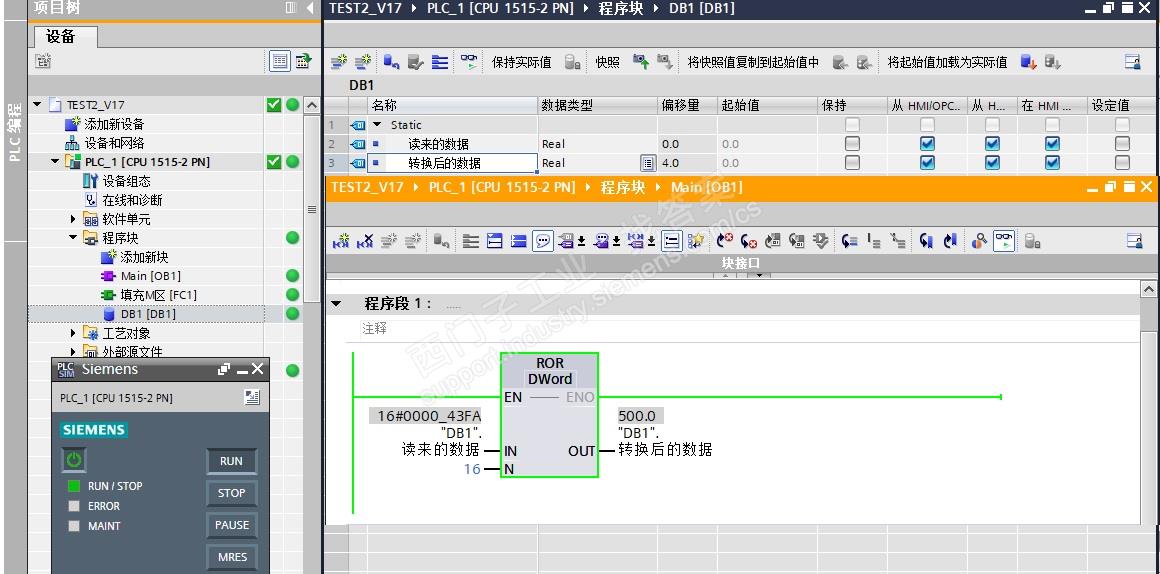Click MRES button in PLCSIM

(232, 556)
